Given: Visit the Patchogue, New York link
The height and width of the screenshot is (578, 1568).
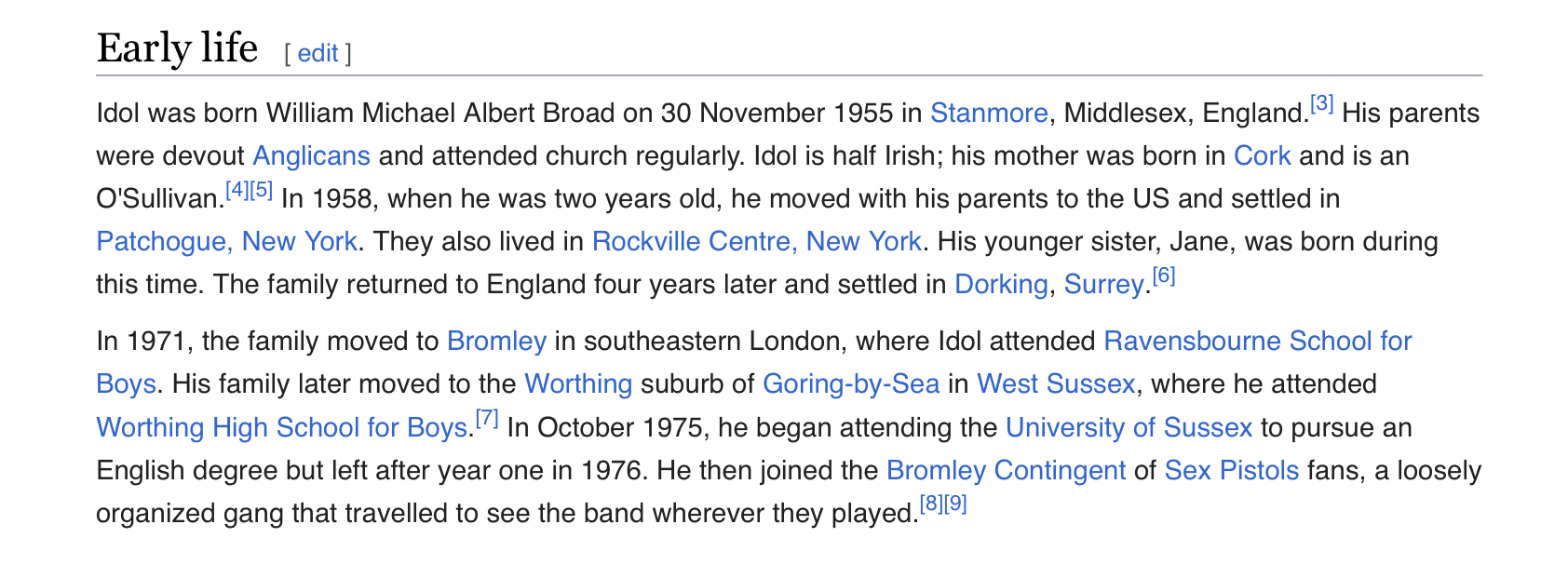Looking at the screenshot, I should (227, 242).
